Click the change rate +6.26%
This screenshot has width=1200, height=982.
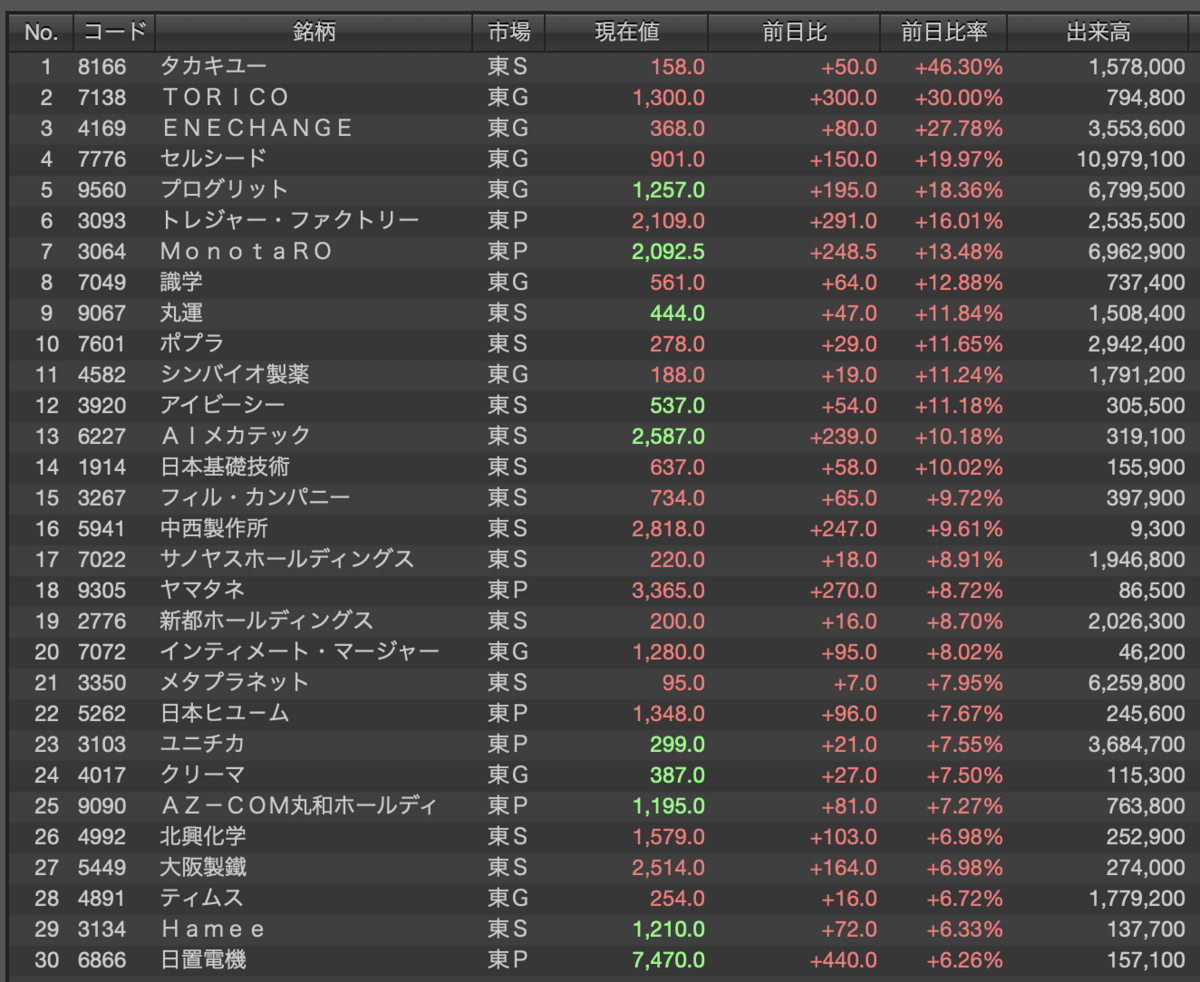963,961
